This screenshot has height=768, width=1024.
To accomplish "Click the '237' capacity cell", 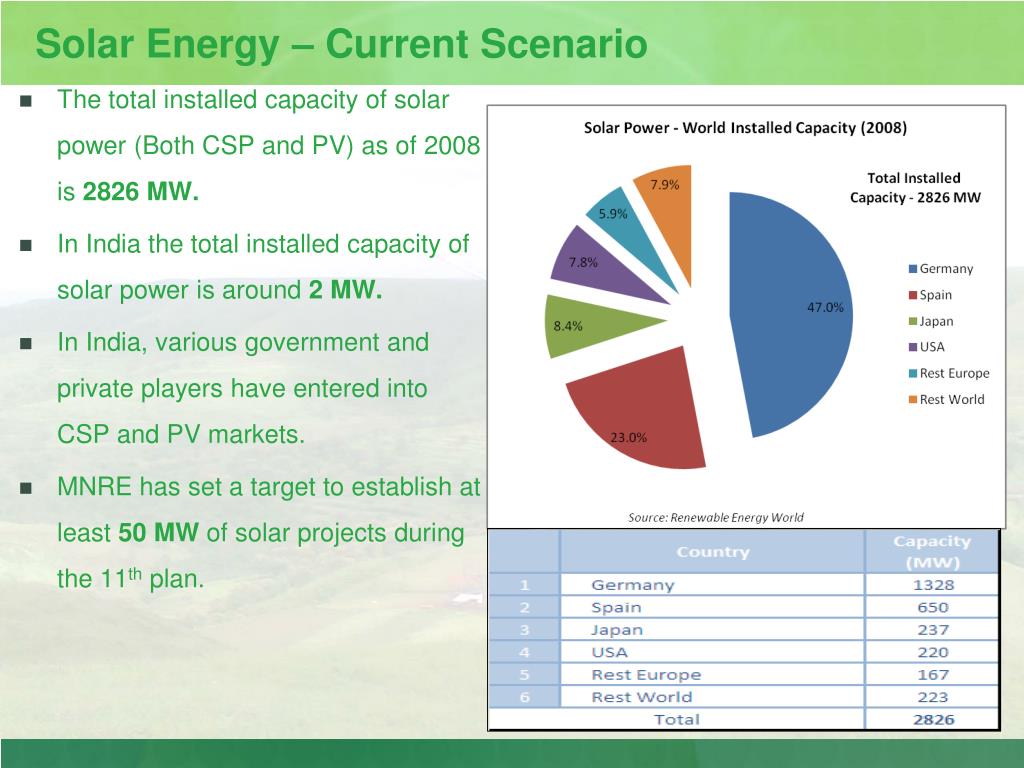I will [x=933, y=630].
